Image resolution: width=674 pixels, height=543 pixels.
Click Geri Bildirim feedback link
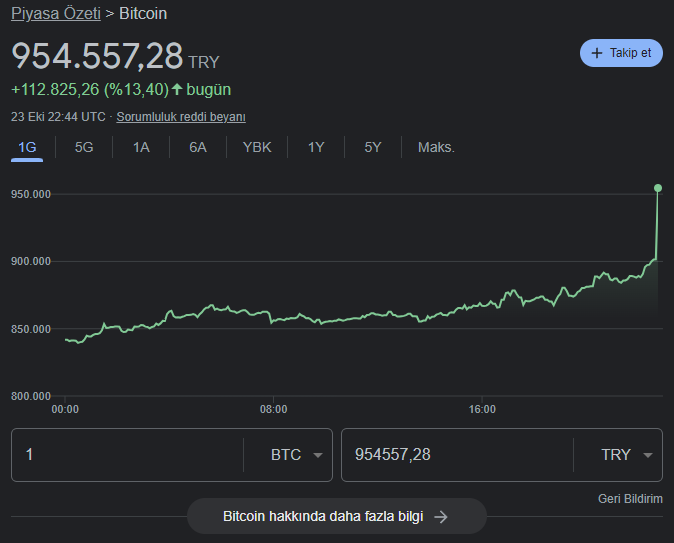pos(630,499)
